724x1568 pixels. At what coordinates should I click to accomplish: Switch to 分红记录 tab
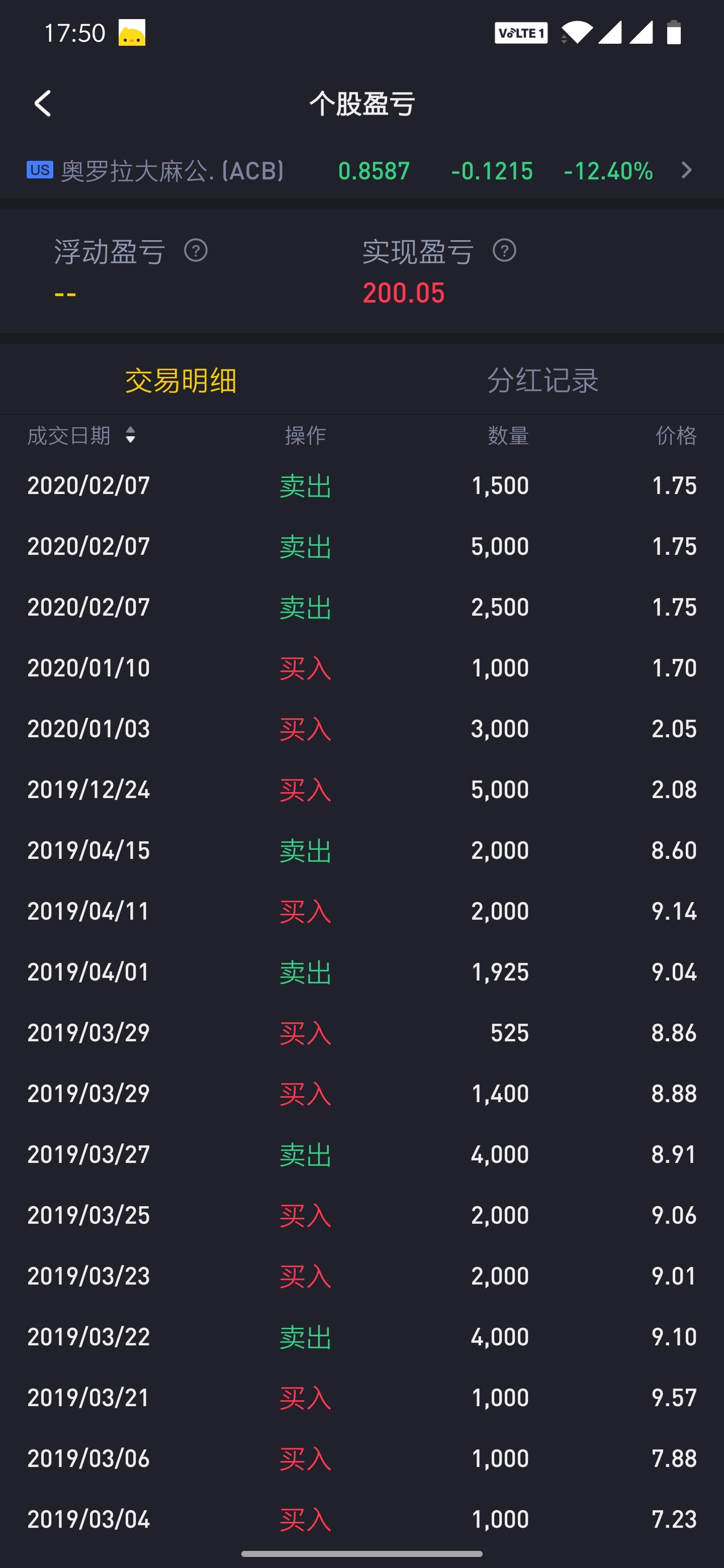(x=542, y=380)
